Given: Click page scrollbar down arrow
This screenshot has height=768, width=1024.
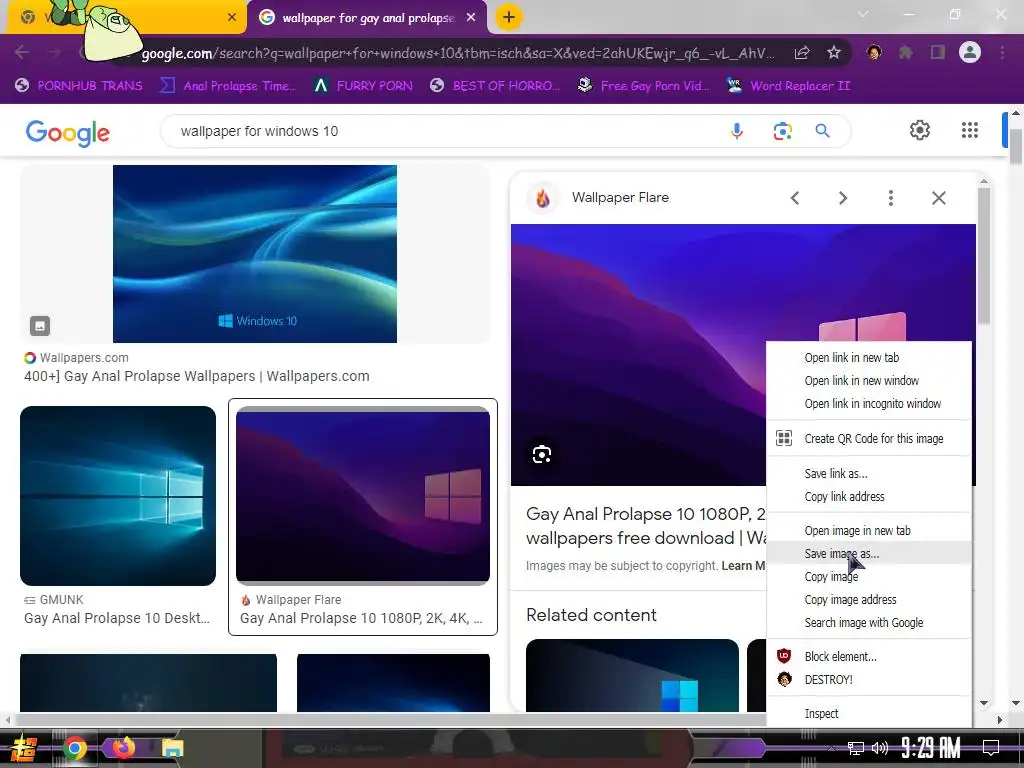Looking at the screenshot, I should pyautogui.click(x=1016, y=703).
